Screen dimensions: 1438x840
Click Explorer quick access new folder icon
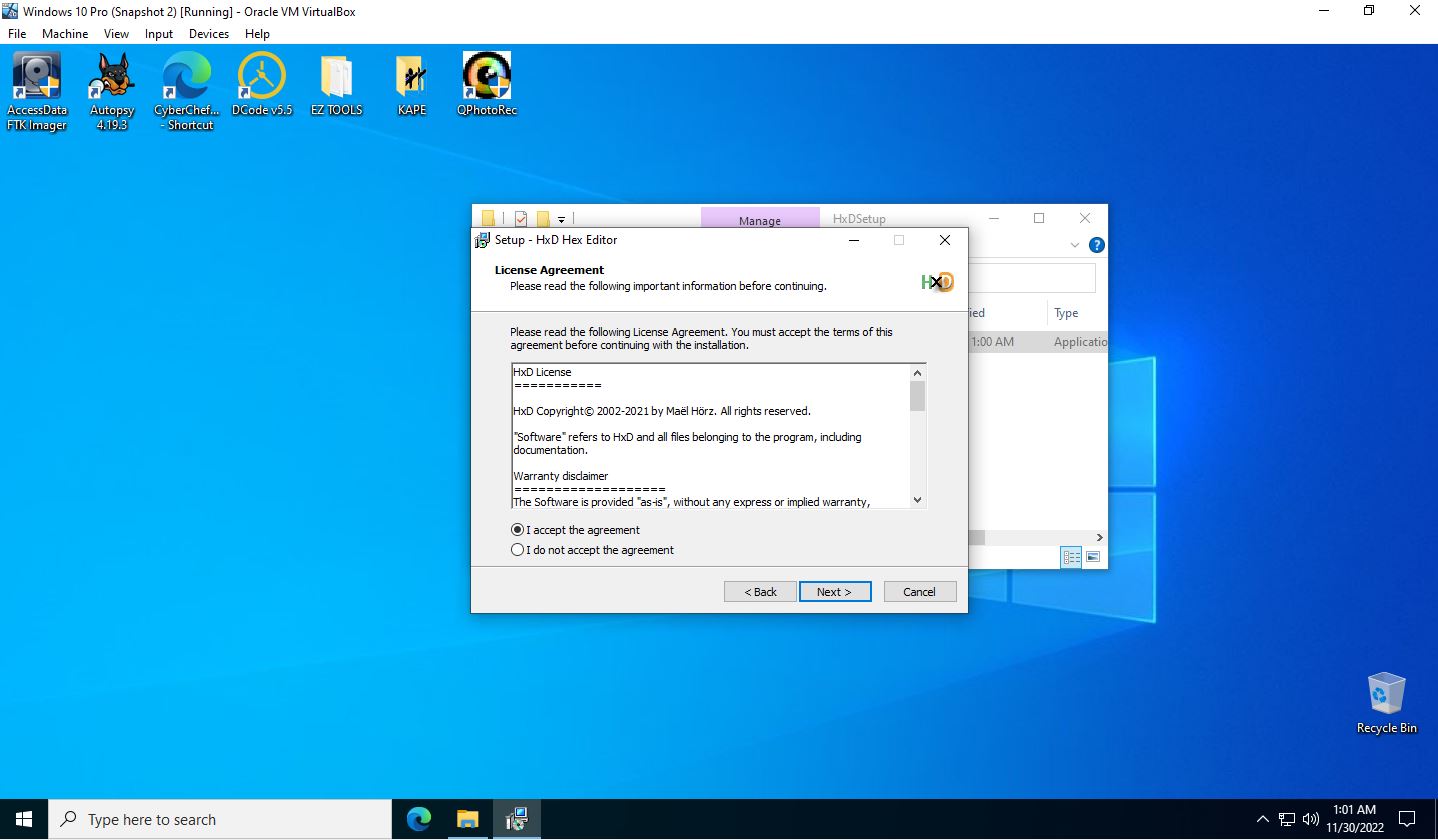pyautogui.click(x=543, y=219)
